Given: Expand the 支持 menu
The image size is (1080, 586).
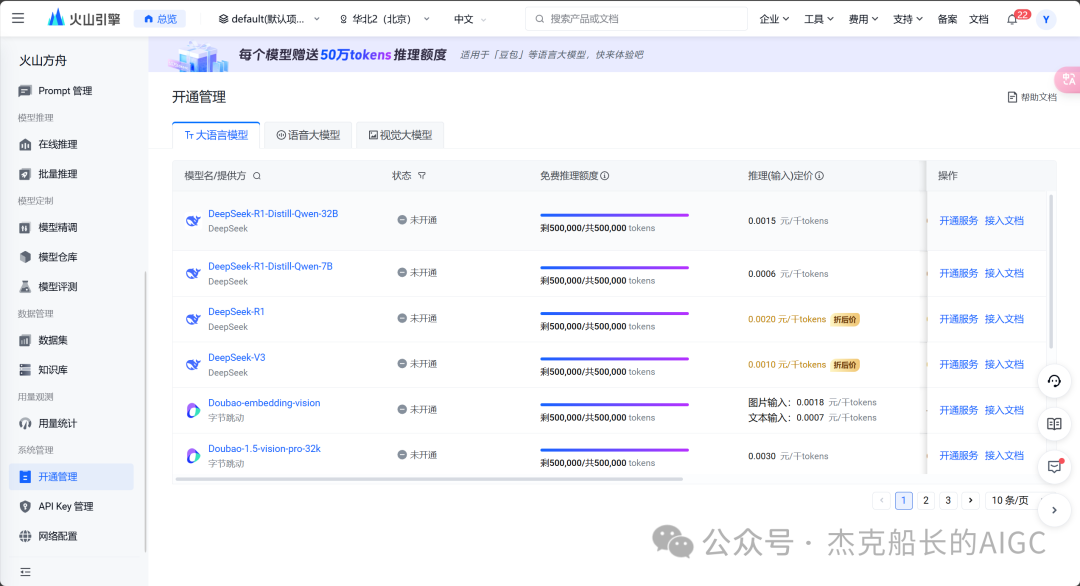Looking at the screenshot, I should [908, 19].
